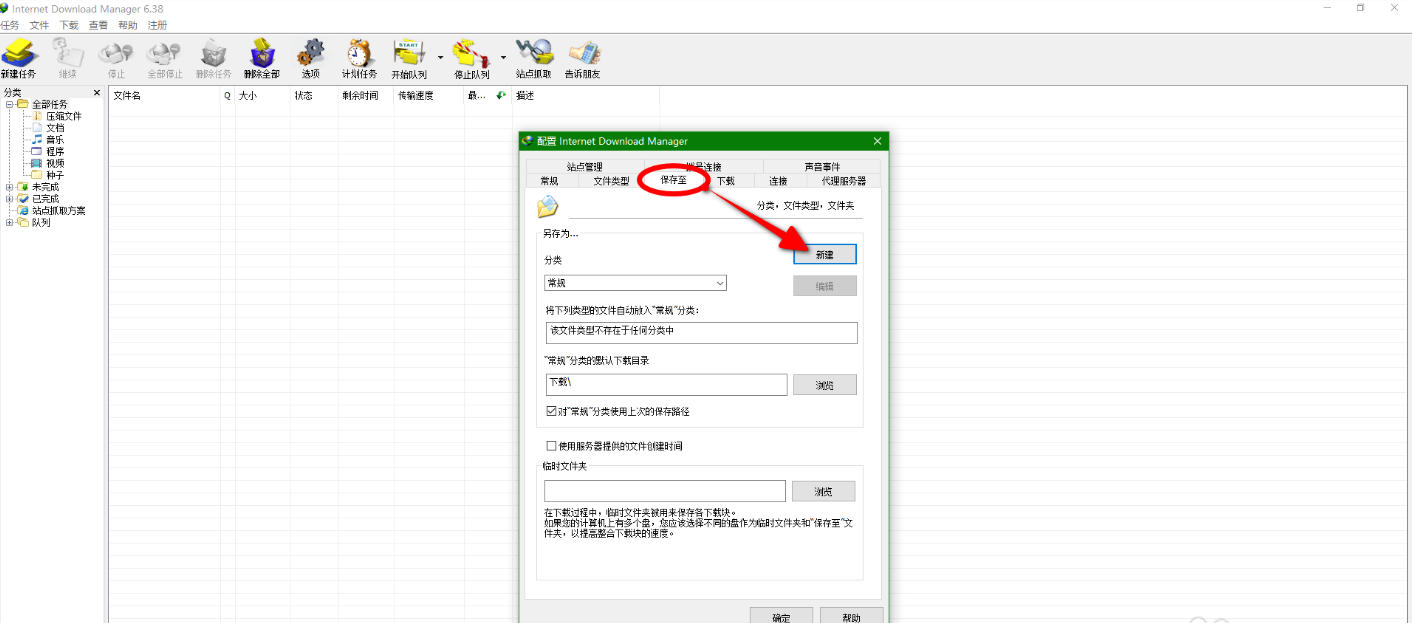
Task: Click the 帮助 button in dialog
Action: 852,616
